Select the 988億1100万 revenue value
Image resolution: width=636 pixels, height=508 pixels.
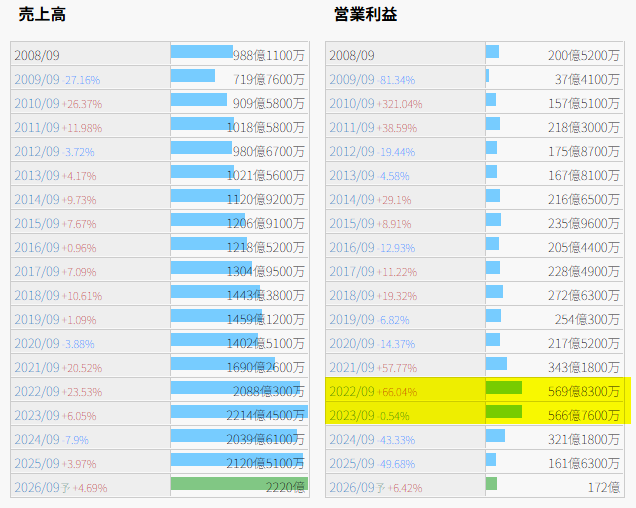(x=268, y=56)
